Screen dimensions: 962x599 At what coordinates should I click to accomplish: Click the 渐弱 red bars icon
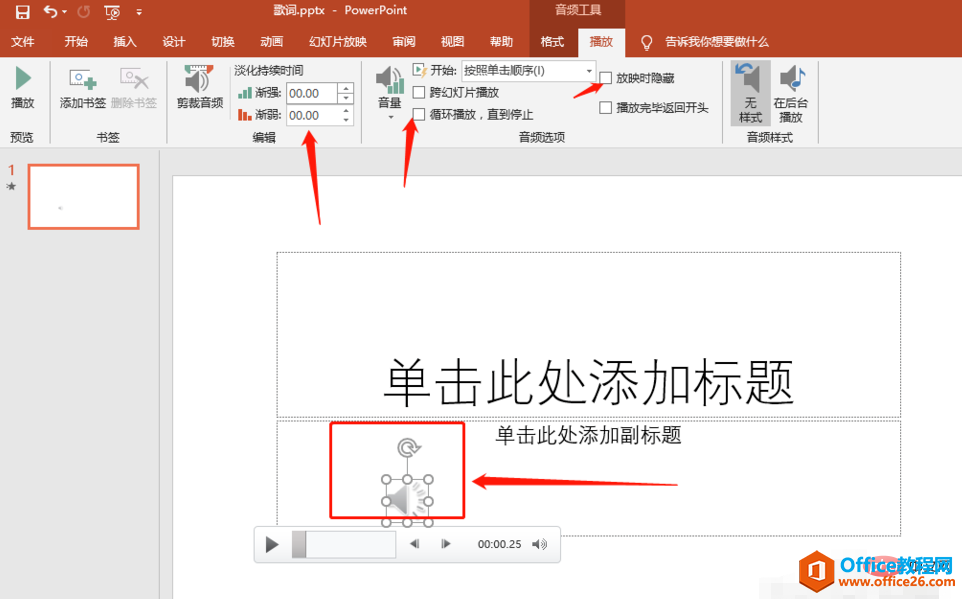click(x=245, y=115)
